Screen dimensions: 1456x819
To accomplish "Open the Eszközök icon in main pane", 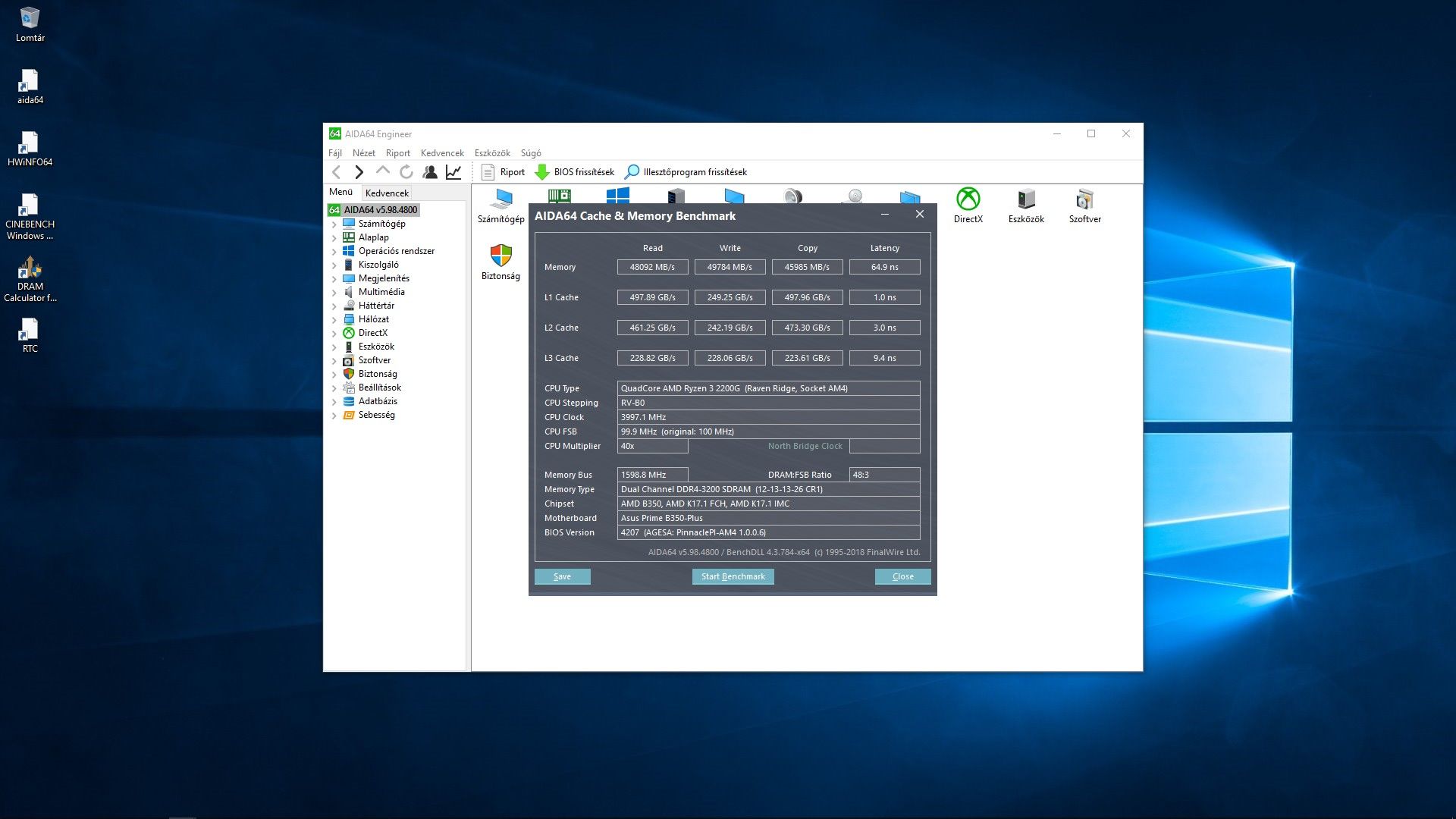I will (1026, 206).
